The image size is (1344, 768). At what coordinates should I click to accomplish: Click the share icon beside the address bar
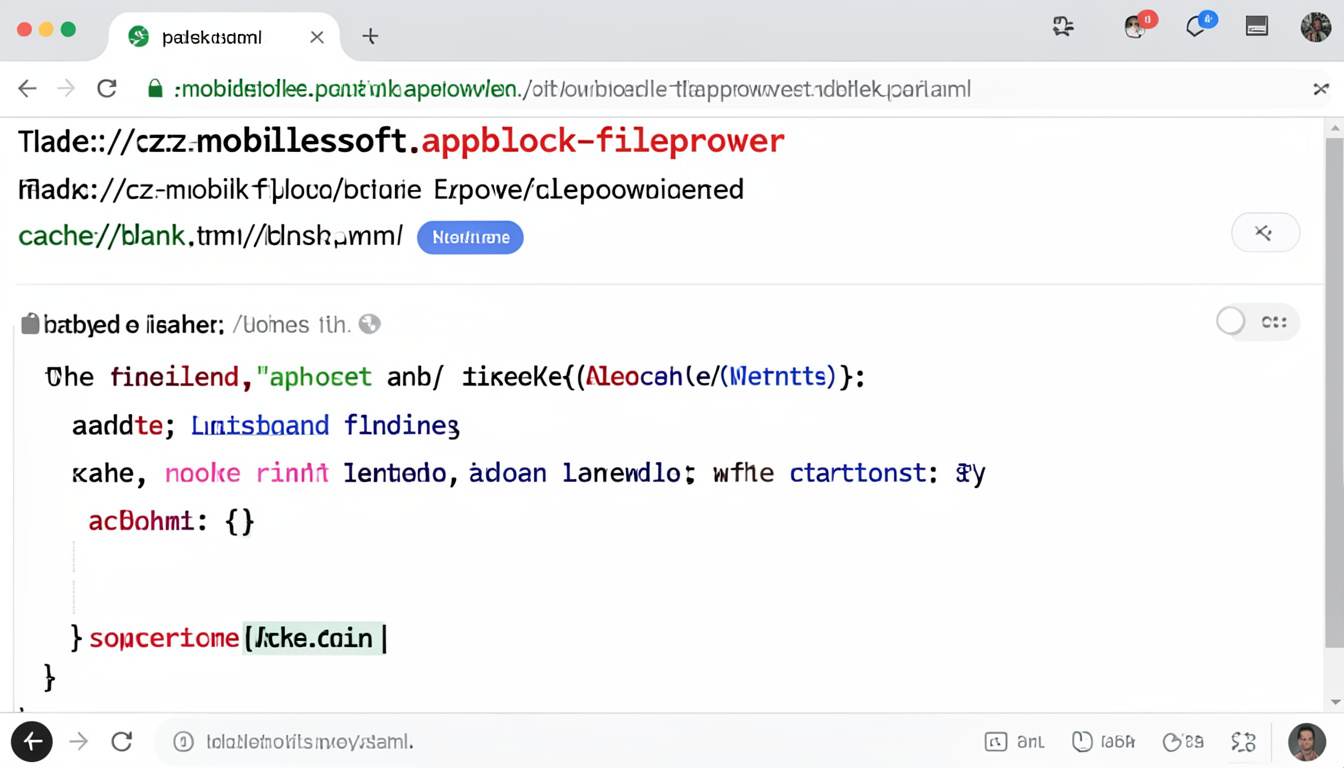1321,88
